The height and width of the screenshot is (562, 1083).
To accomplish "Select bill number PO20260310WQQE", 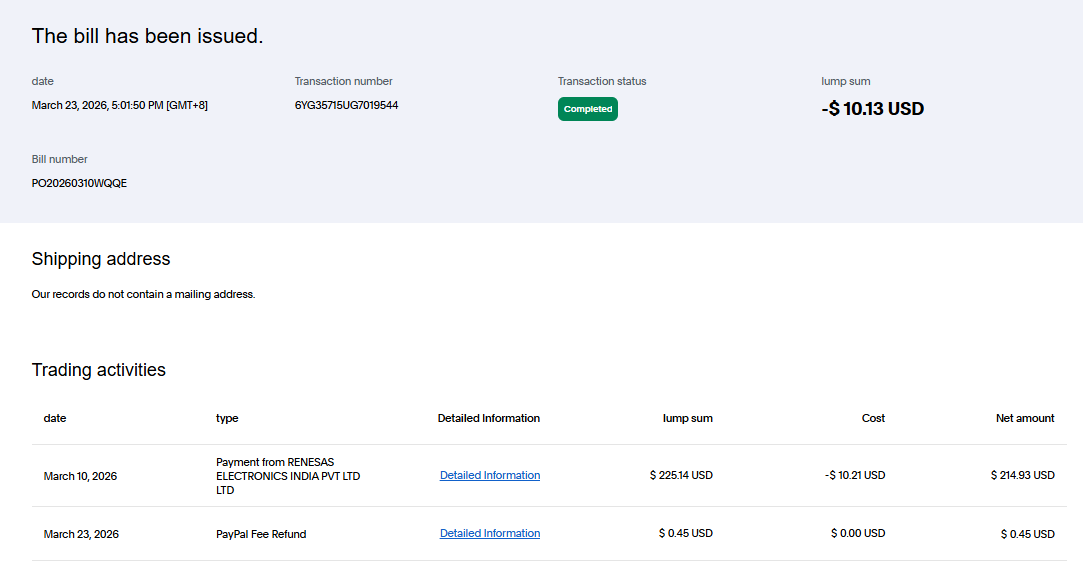I will click(79, 183).
